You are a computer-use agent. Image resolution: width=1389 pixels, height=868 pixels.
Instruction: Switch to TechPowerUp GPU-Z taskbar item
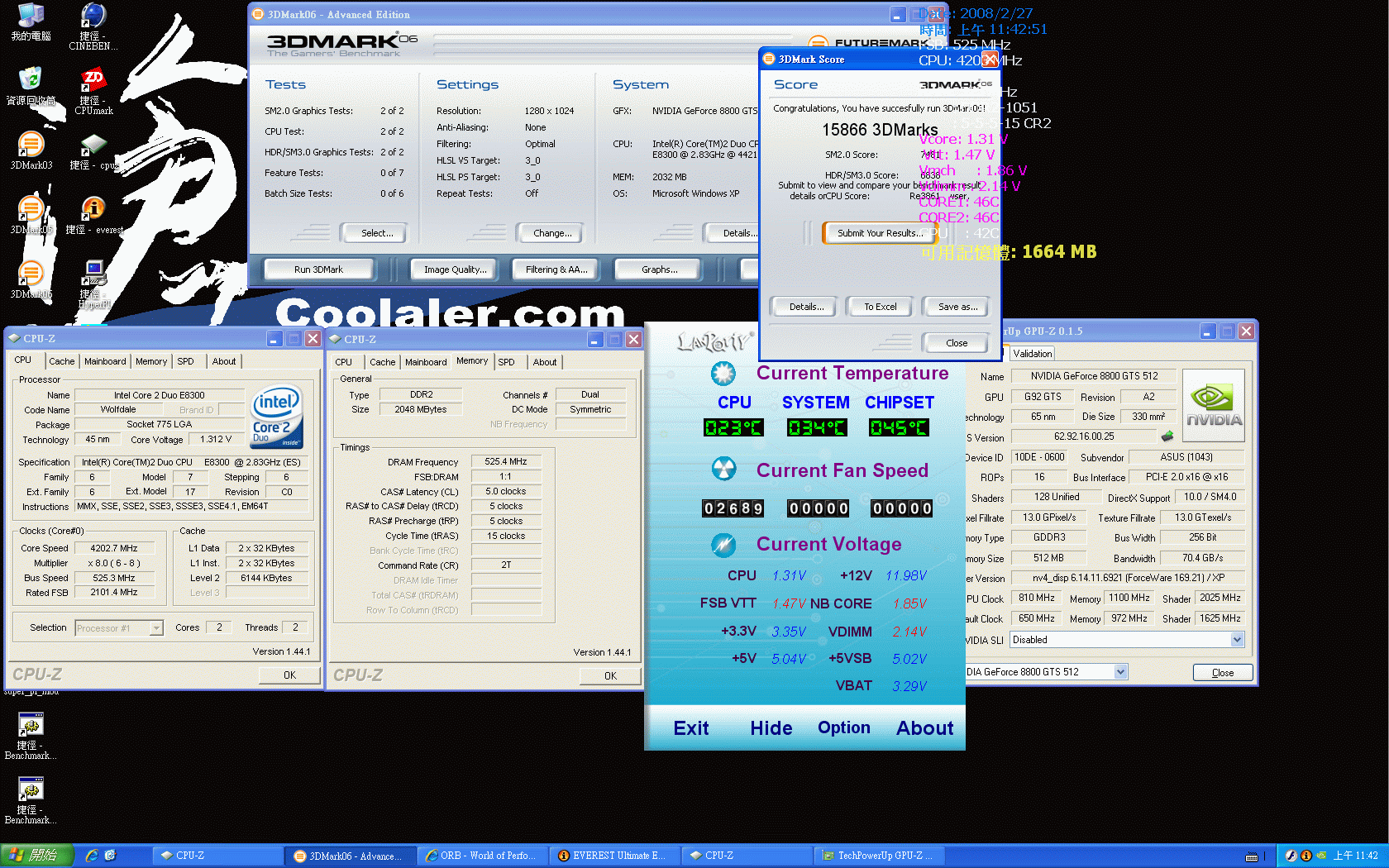[x=880, y=856]
